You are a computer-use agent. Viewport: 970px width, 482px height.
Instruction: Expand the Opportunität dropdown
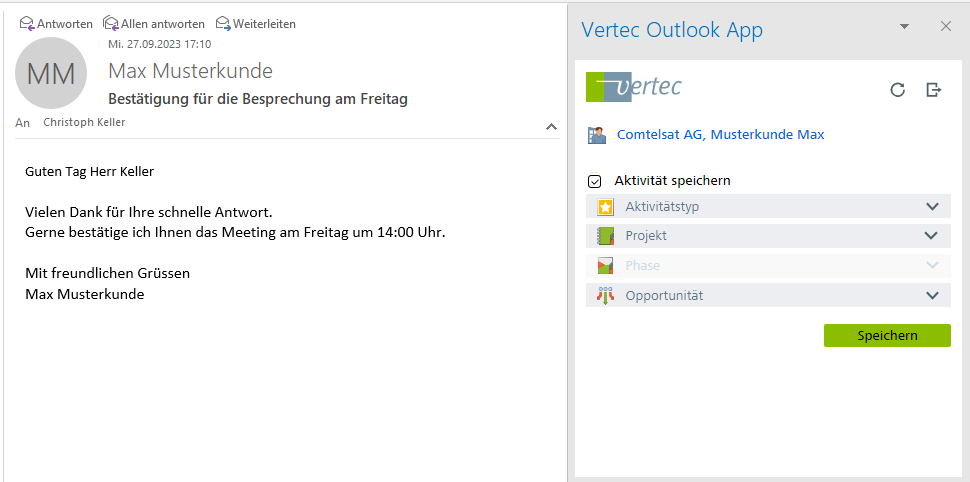coord(932,295)
